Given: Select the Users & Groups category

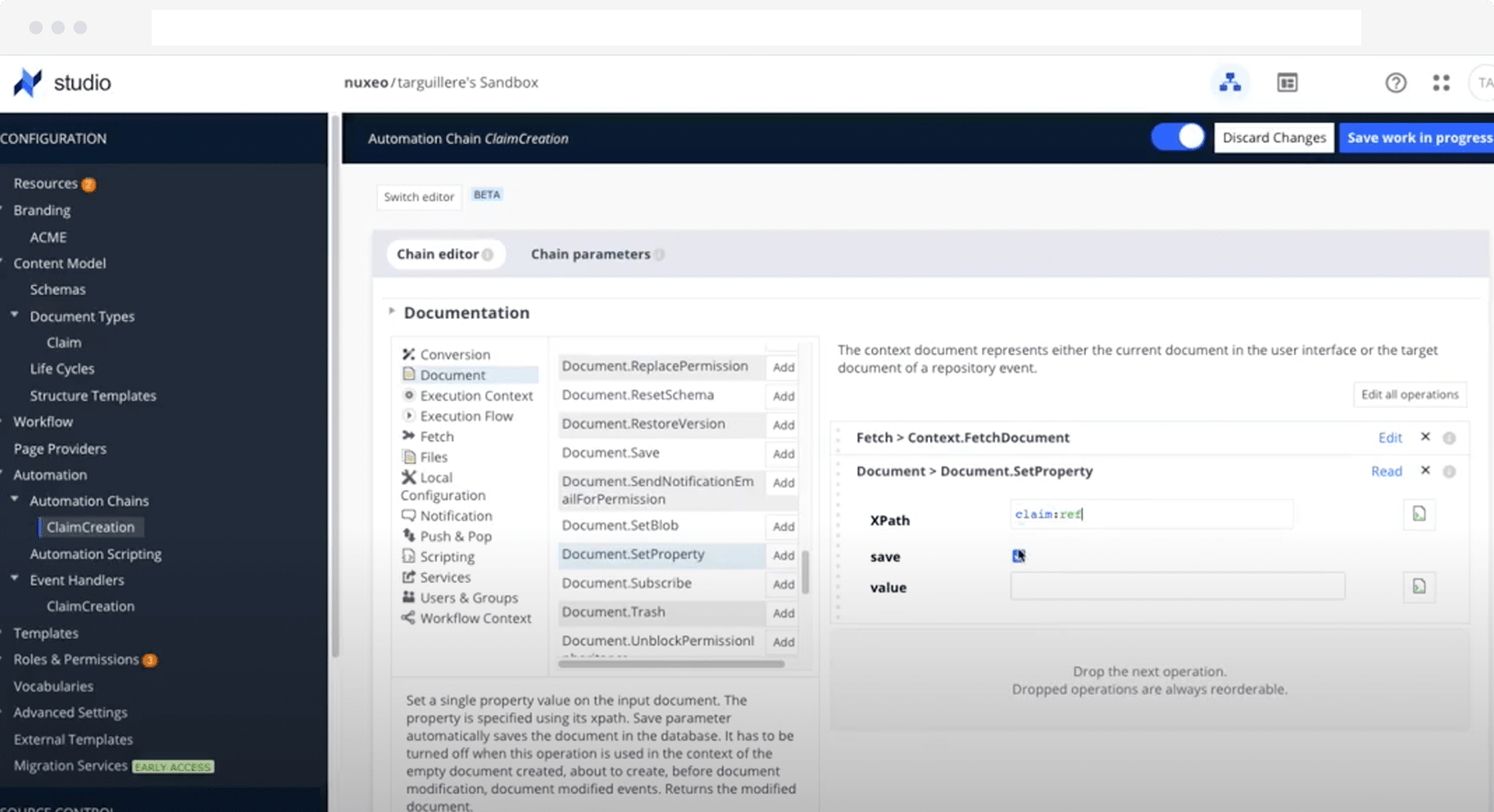Looking at the screenshot, I should [x=460, y=598].
